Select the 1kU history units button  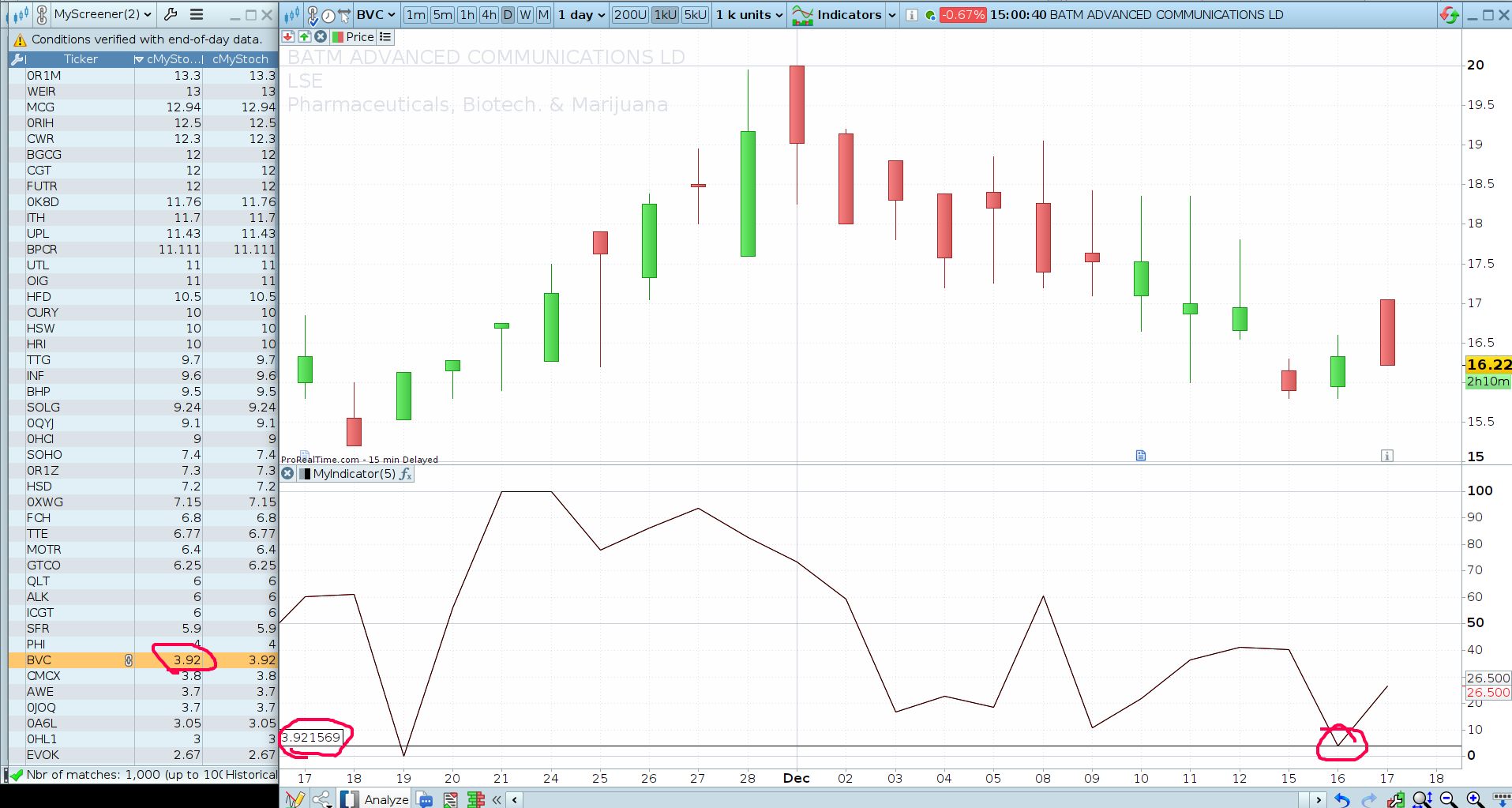click(666, 14)
